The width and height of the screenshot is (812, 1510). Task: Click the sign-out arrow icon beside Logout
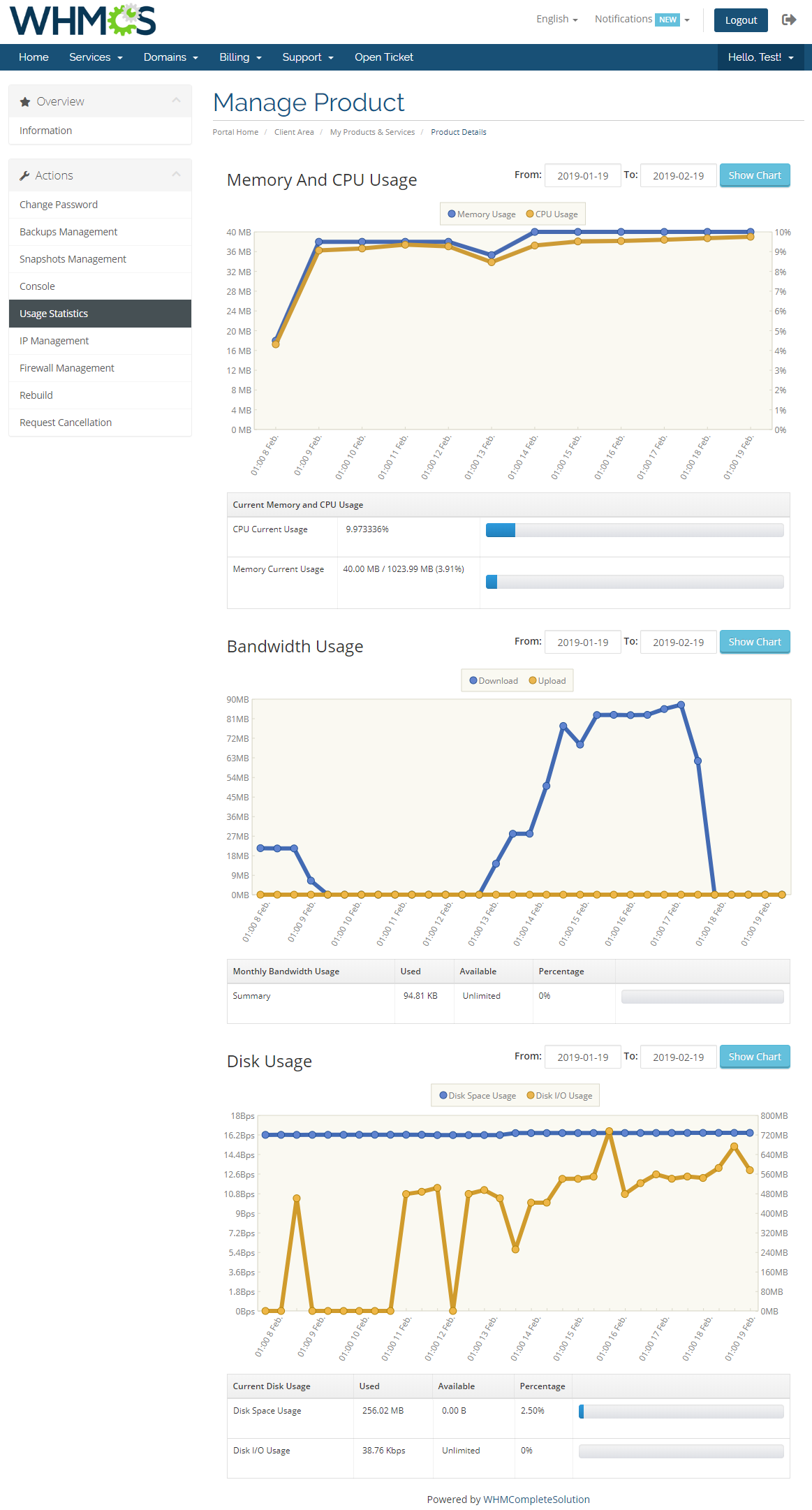point(789,20)
